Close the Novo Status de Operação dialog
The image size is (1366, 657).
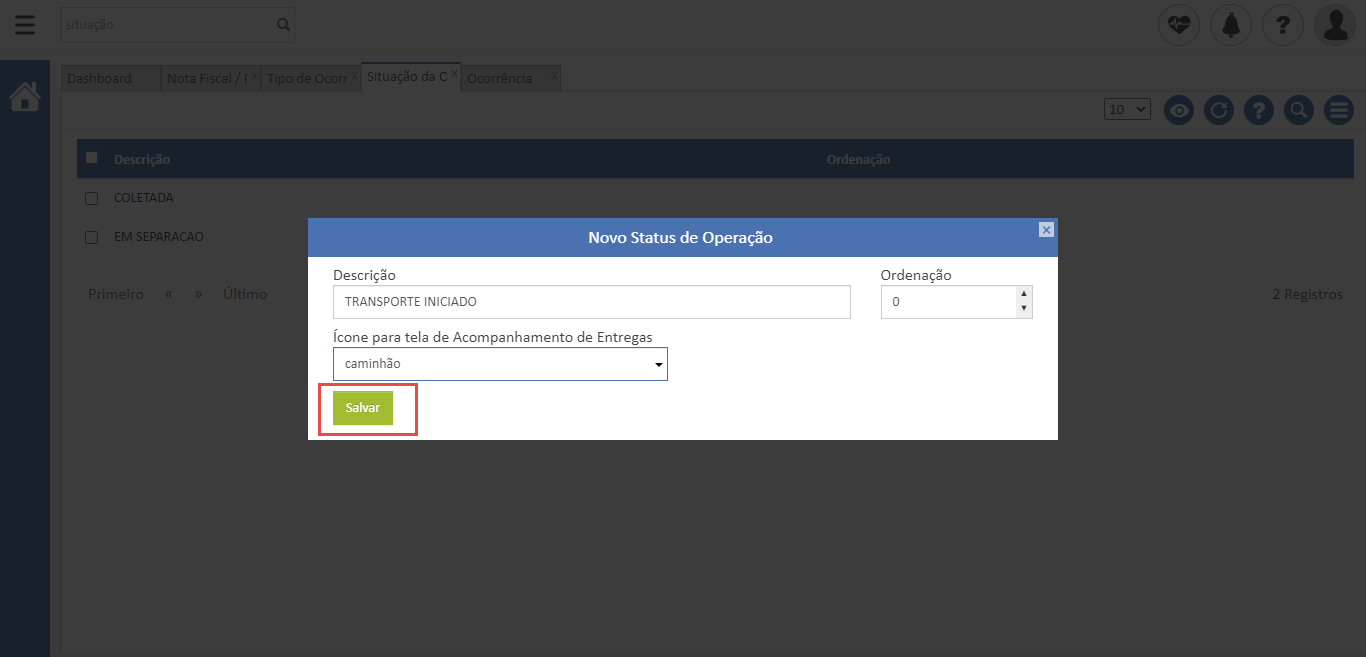point(1046,230)
